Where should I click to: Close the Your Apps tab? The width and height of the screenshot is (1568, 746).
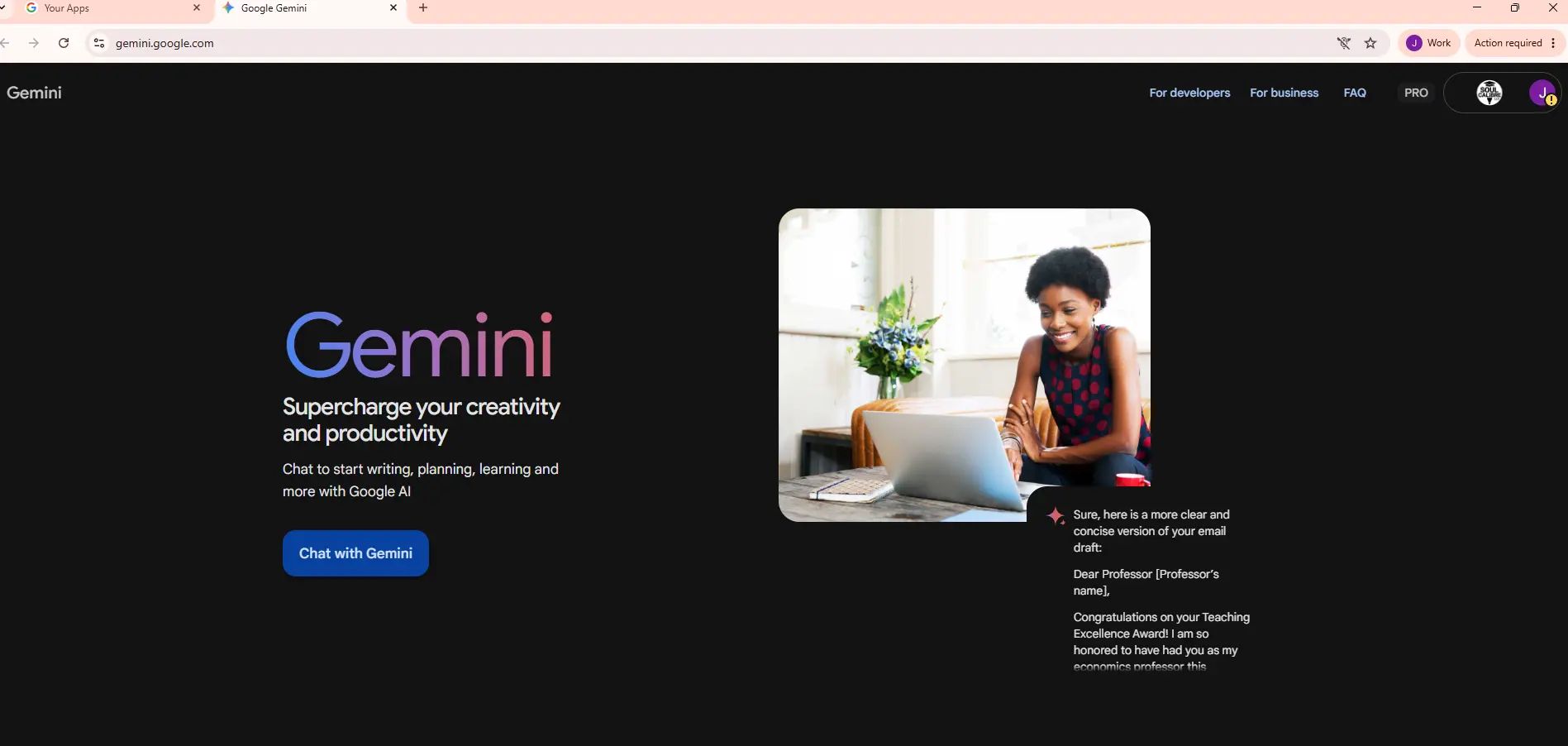(x=197, y=8)
